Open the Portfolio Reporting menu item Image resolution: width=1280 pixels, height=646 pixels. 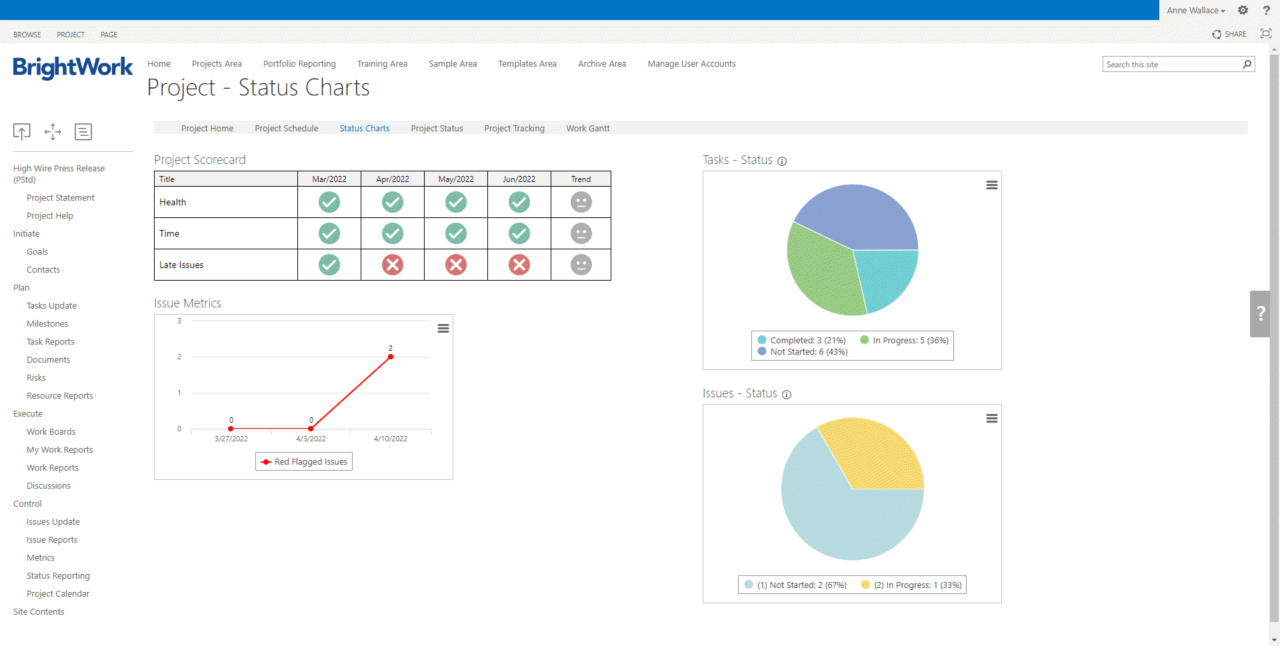click(299, 64)
